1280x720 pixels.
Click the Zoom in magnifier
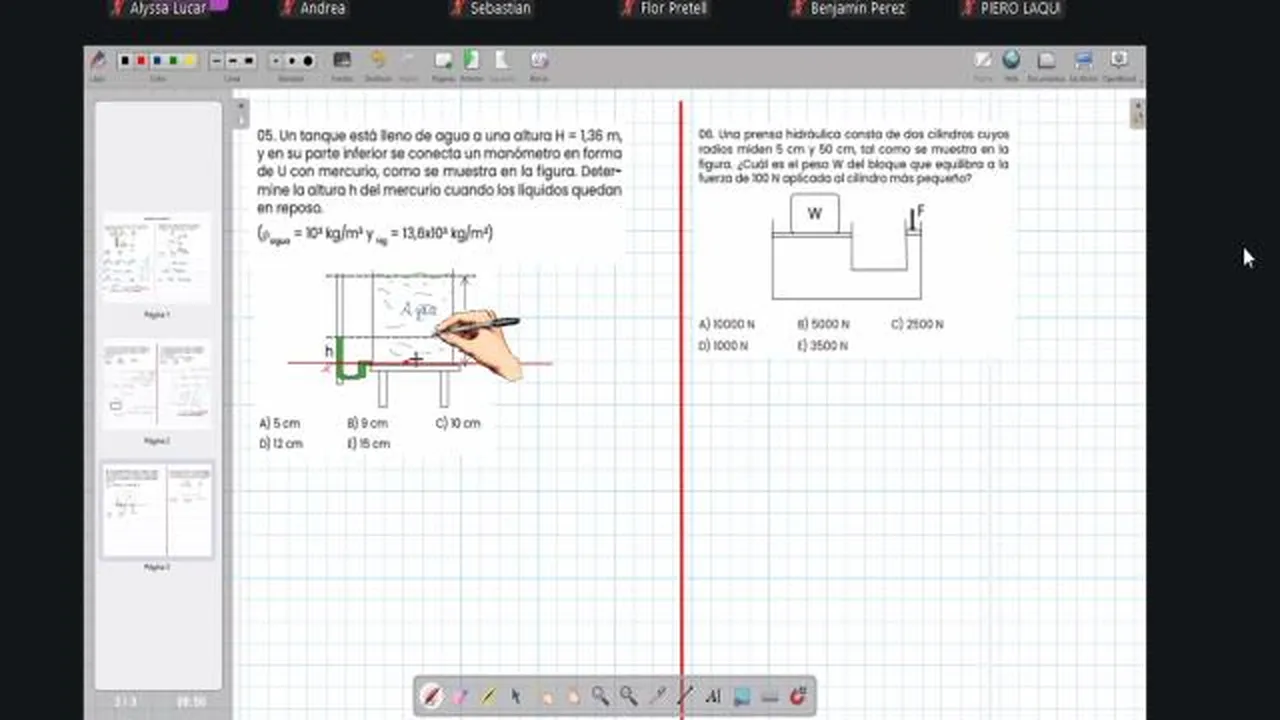pyautogui.click(x=600, y=696)
